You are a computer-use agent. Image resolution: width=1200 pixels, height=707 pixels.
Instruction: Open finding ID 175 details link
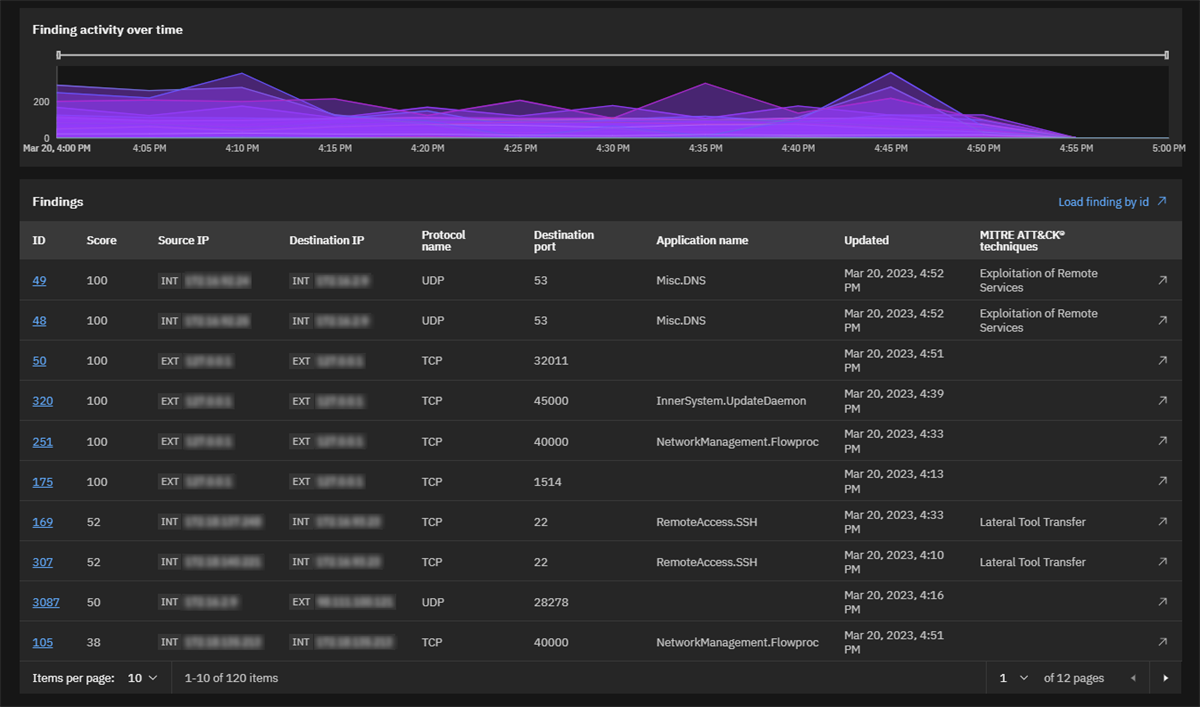[42, 481]
